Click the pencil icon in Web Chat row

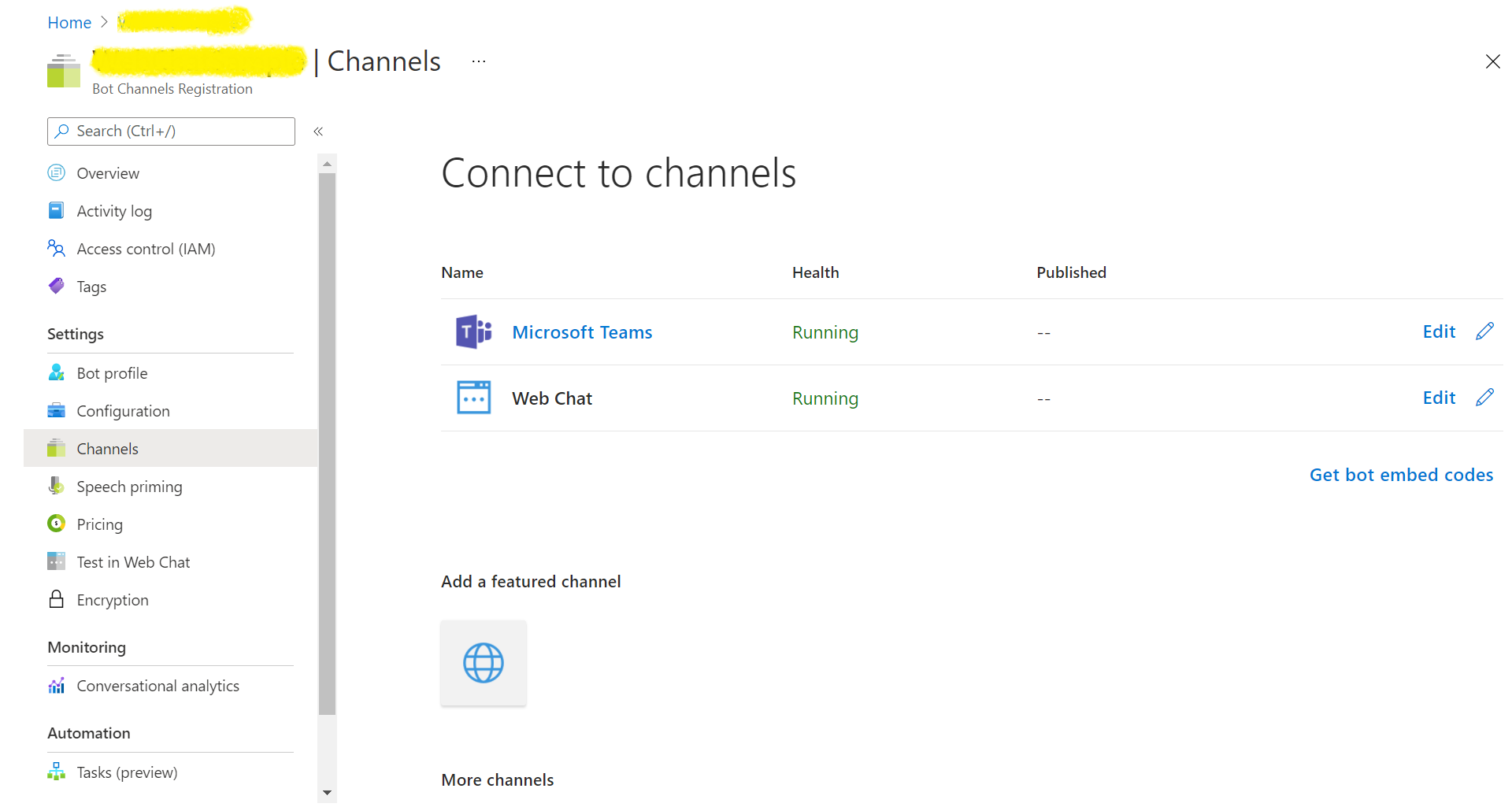click(x=1484, y=398)
